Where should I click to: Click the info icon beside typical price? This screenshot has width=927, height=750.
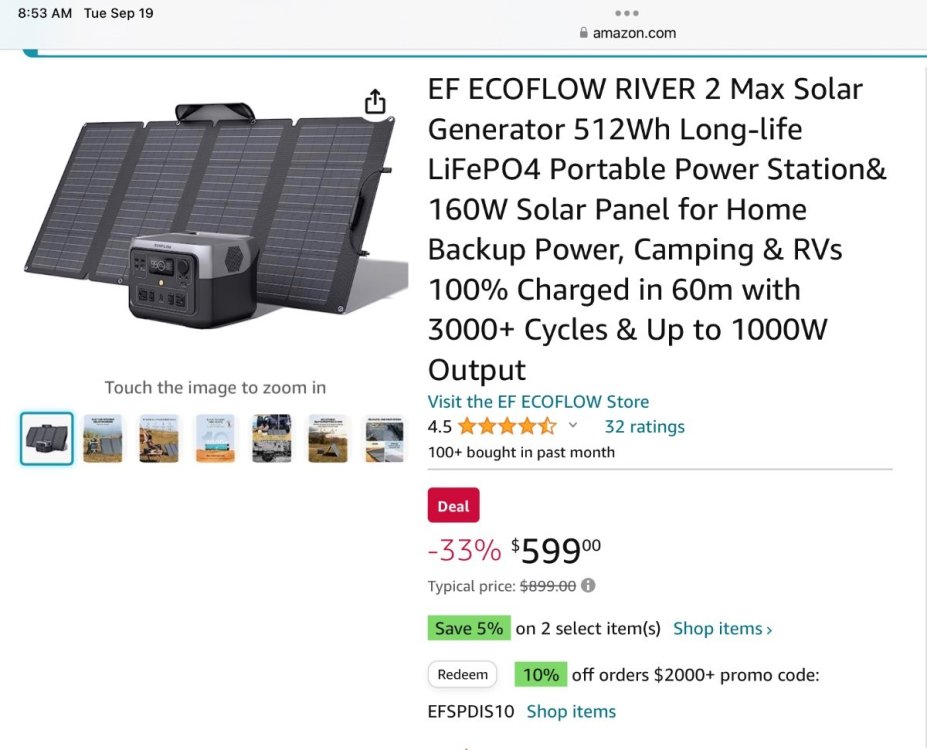[x=588, y=586]
